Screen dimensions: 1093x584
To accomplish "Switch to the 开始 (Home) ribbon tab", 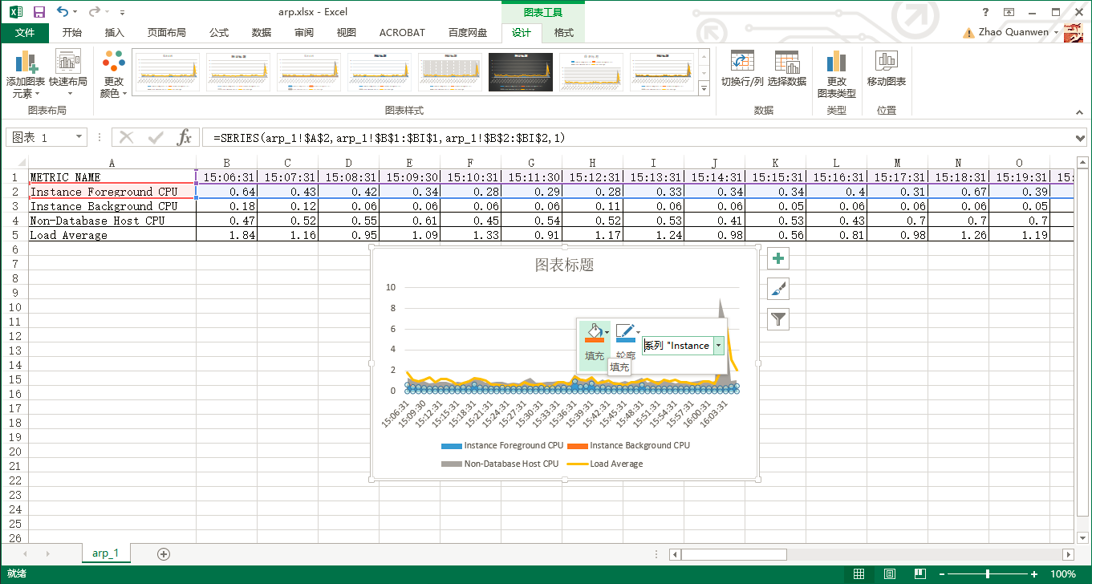I will coord(72,33).
